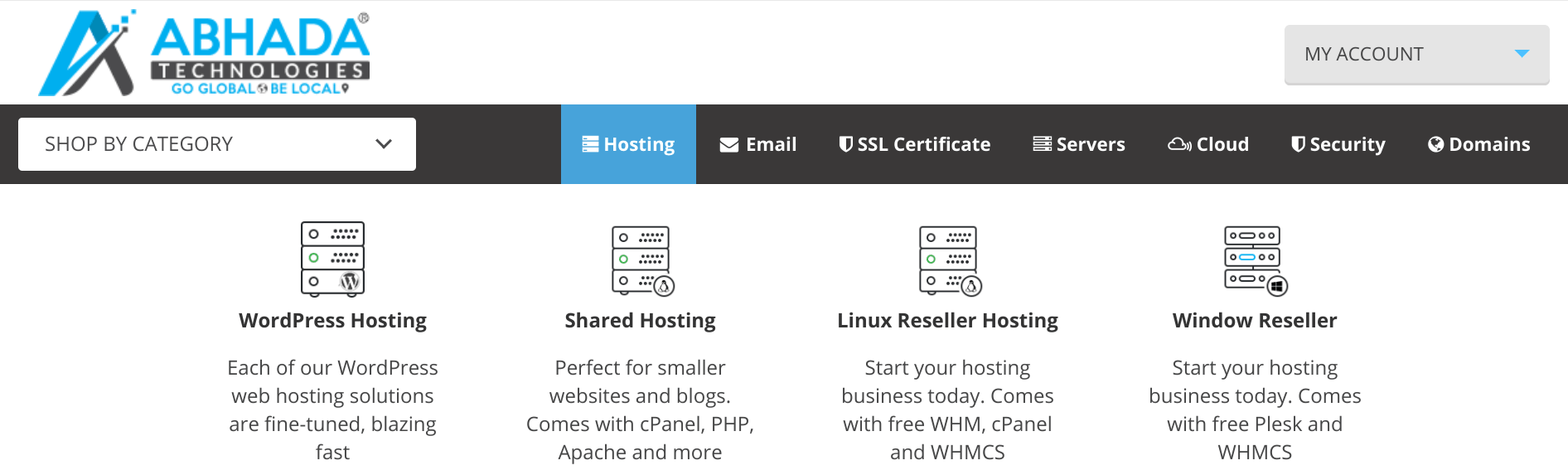This screenshot has width=1568, height=475.
Task: Go to the Domains menu
Action: 1479,144
